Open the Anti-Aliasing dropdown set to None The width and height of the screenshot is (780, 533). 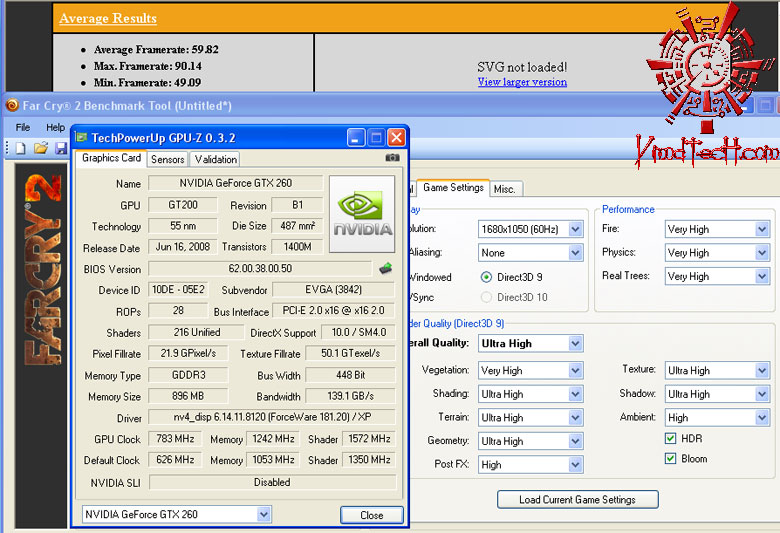click(530, 253)
